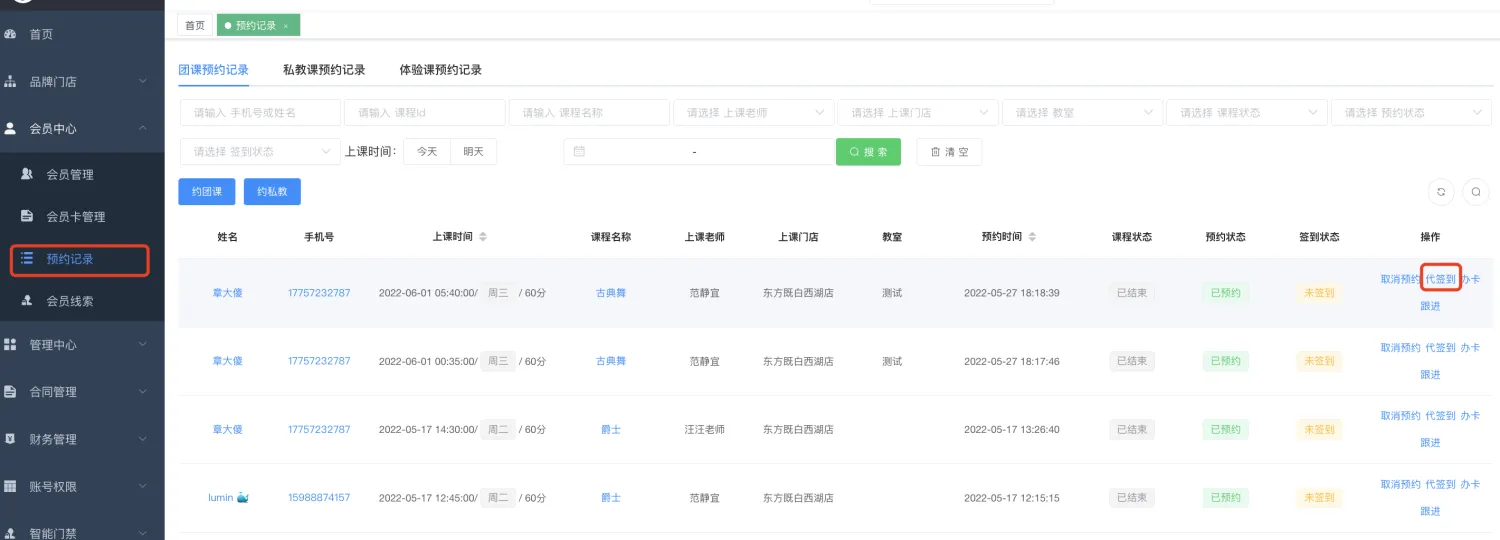The image size is (1500, 540).
Task: Open 会员线索 in the sidebar
Action: tap(69, 301)
